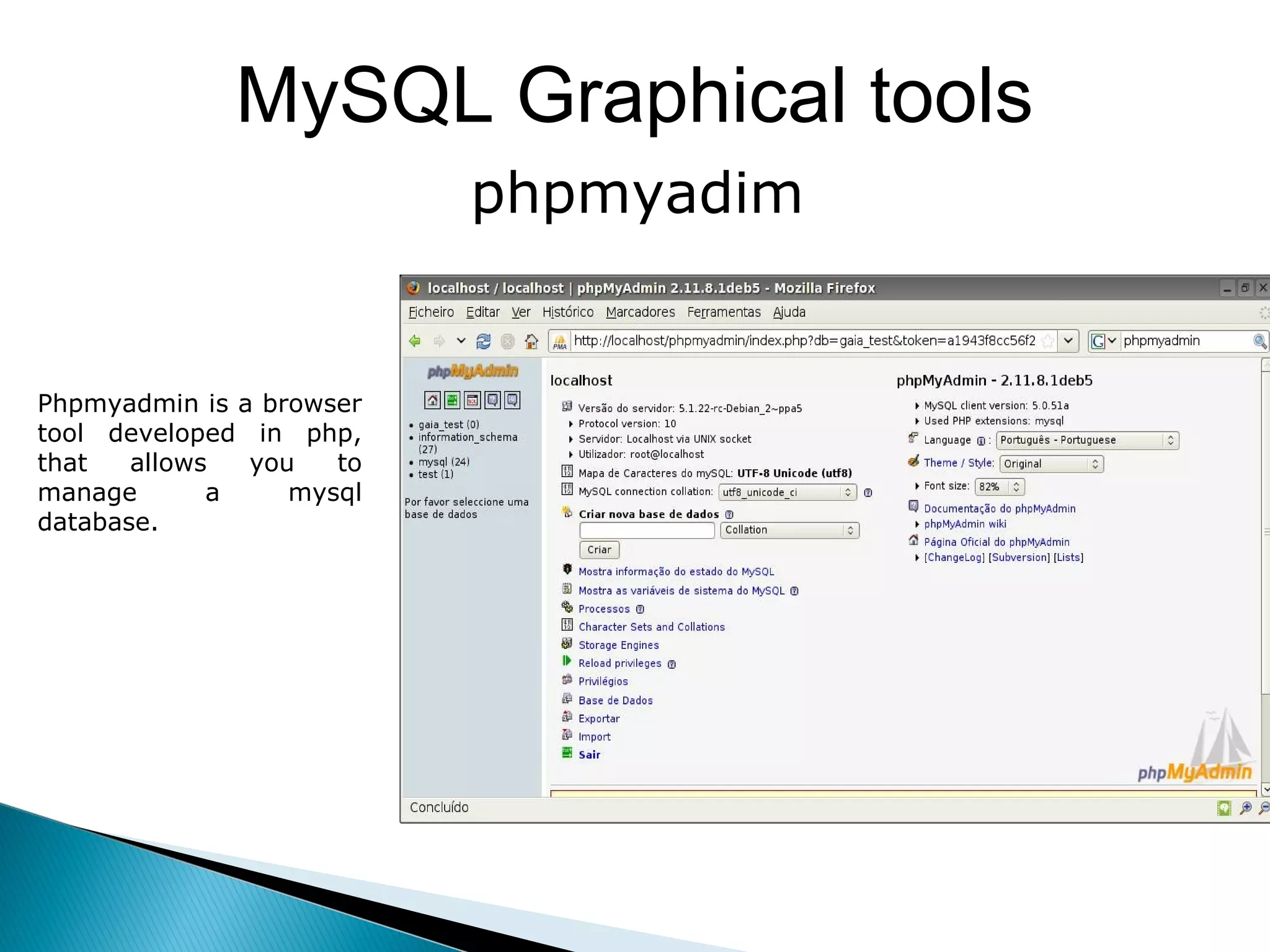Open Documentação do phpMyAdmin link
Image resolution: width=1270 pixels, height=952 pixels.
click(1000, 508)
